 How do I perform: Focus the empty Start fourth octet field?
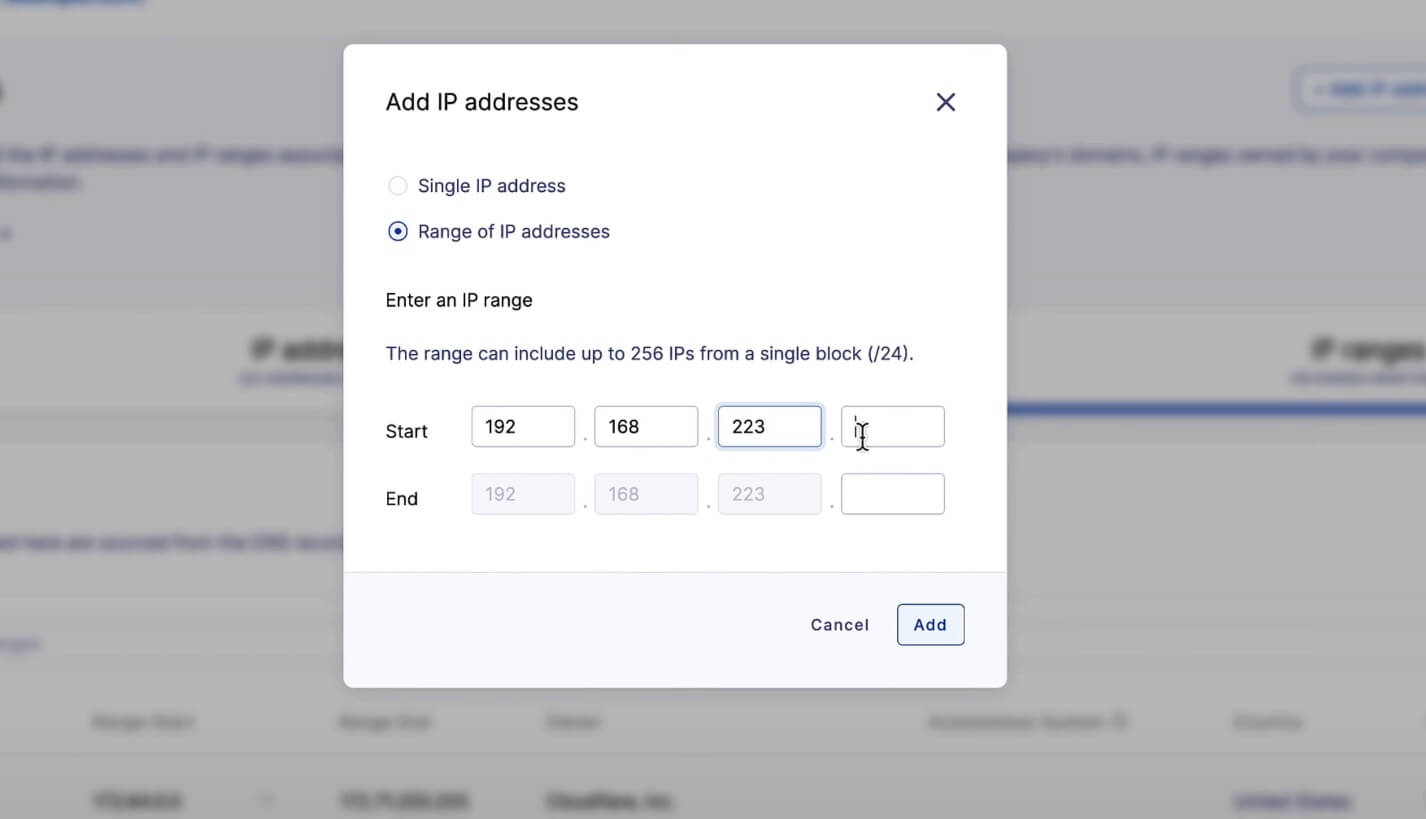pyautogui.click(x=893, y=427)
